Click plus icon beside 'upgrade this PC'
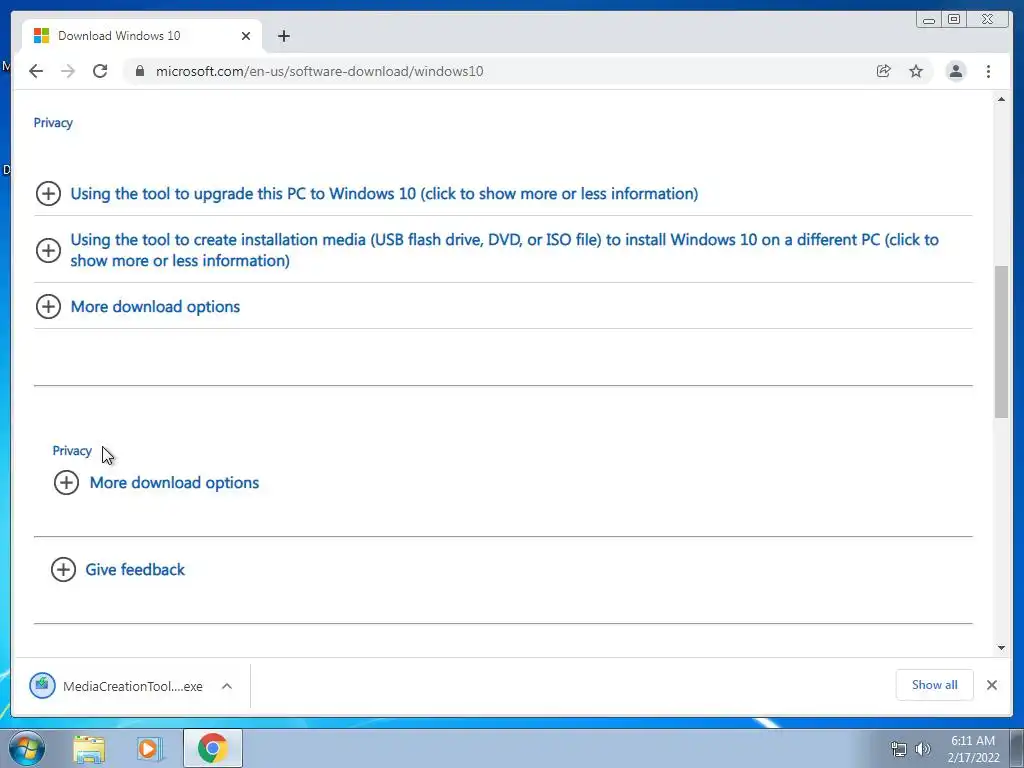This screenshot has height=768, width=1024. coord(48,193)
